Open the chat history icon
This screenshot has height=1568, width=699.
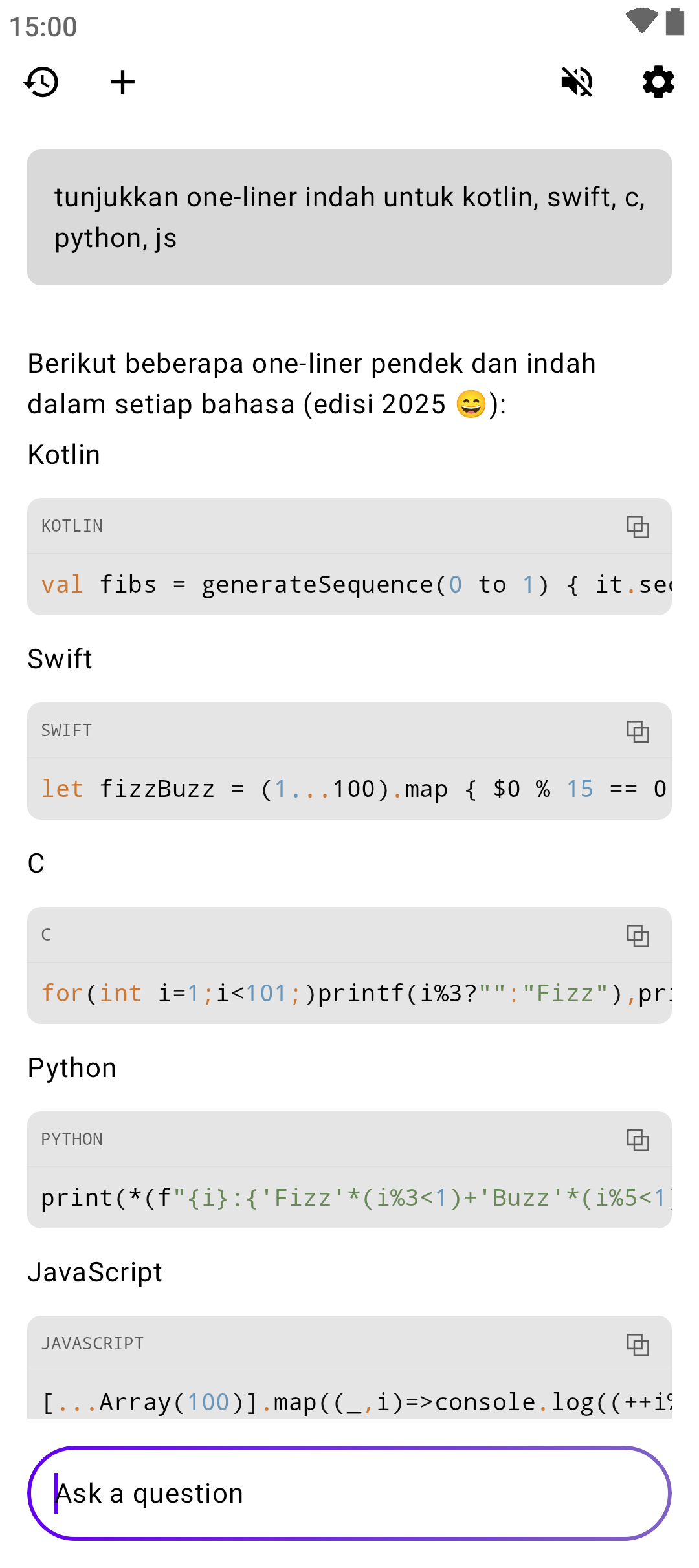pyautogui.click(x=41, y=82)
